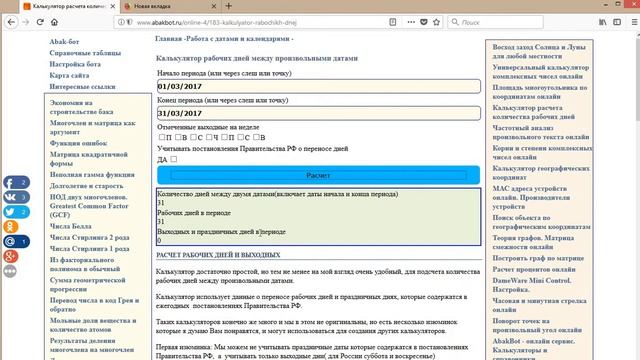Screen dimensions: 640x360
Task: Close the 'Новая вкладка' tab
Action: click(x=213, y=6)
